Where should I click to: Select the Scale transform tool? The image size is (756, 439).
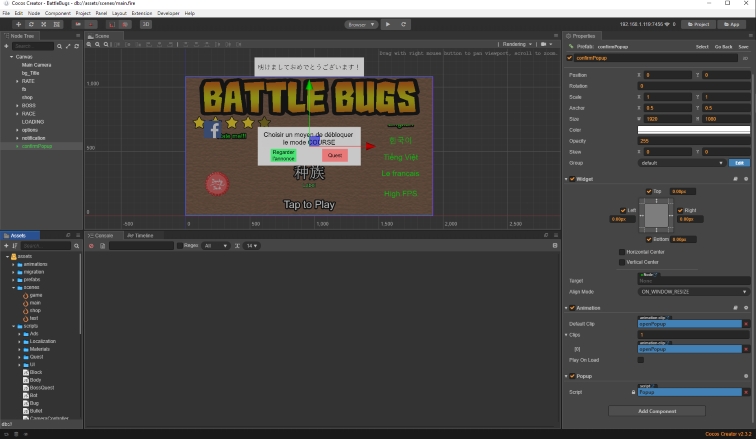pos(43,24)
